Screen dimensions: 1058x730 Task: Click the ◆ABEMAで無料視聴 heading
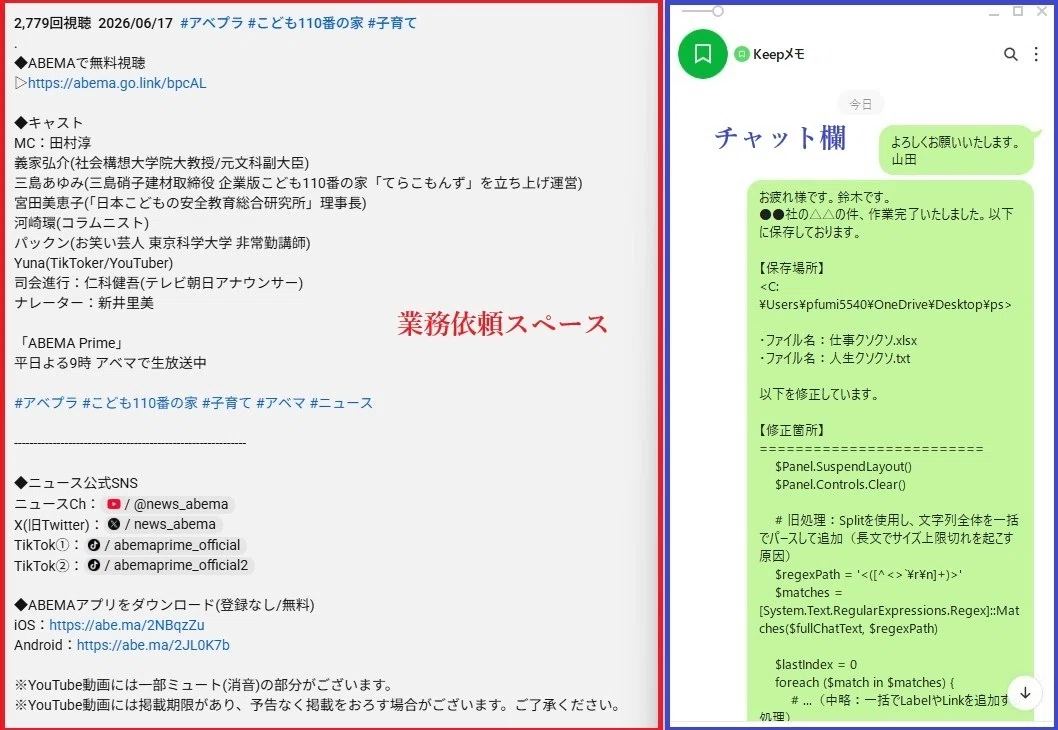click(x=80, y=63)
